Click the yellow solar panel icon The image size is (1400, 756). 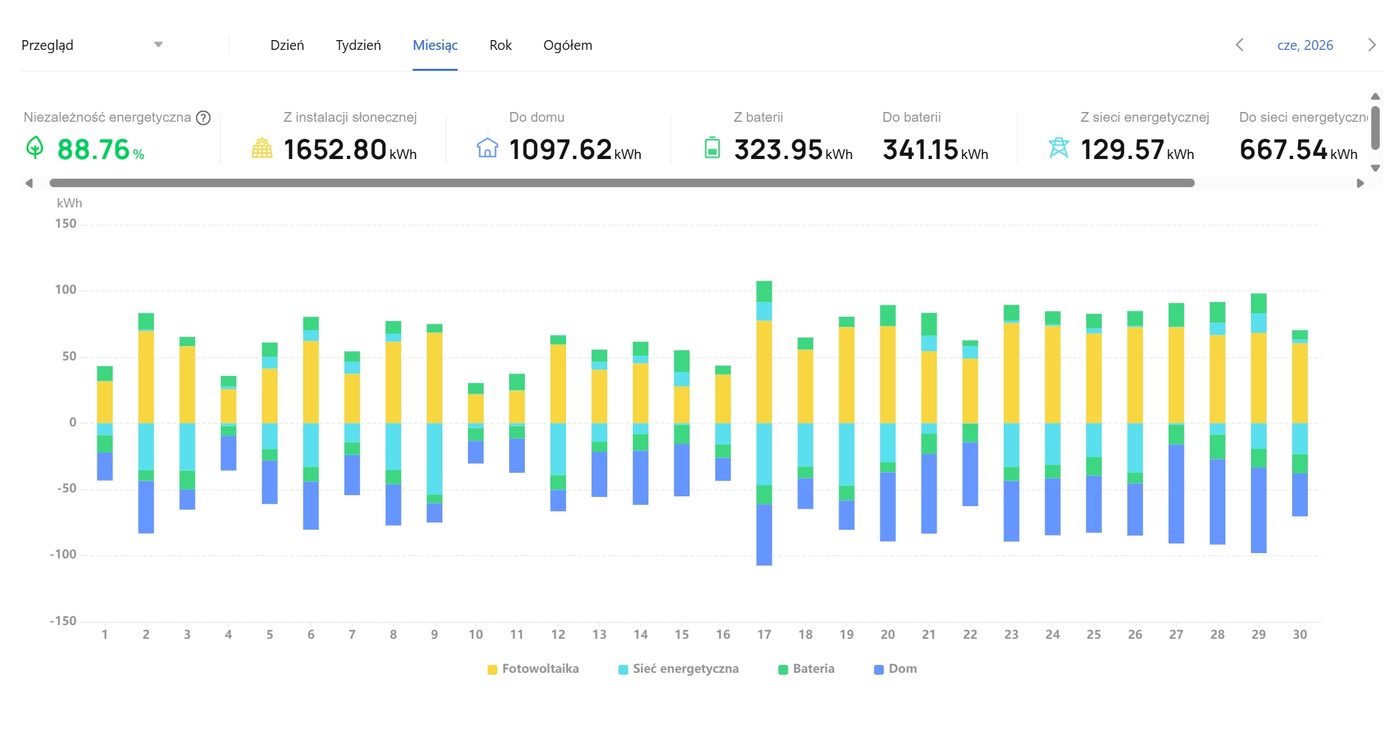tap(261, 149)
